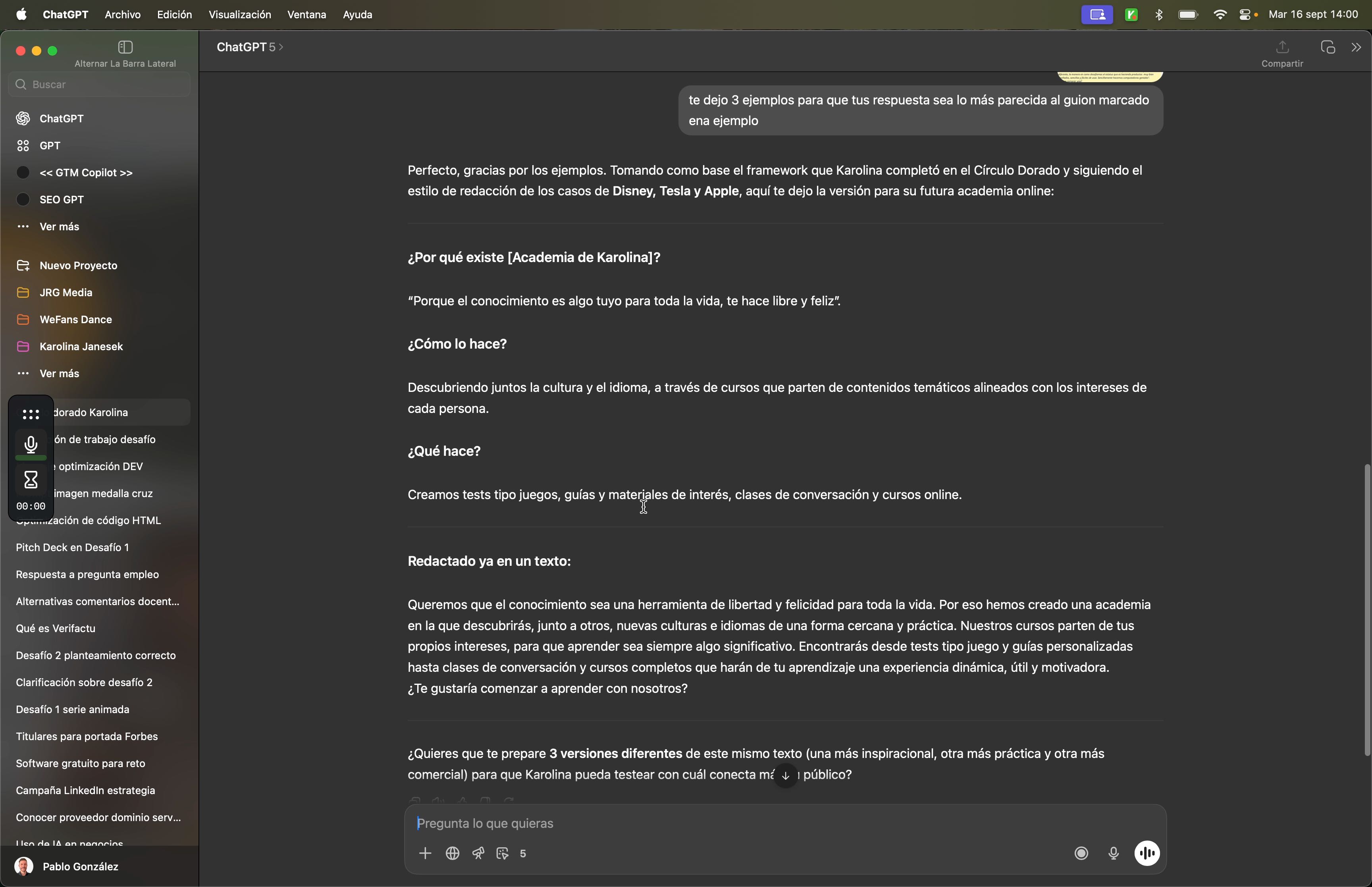Screen dimensions: 1372x887
Task: Click the green K app icon in the menu bar
Action: (1131, 15)
